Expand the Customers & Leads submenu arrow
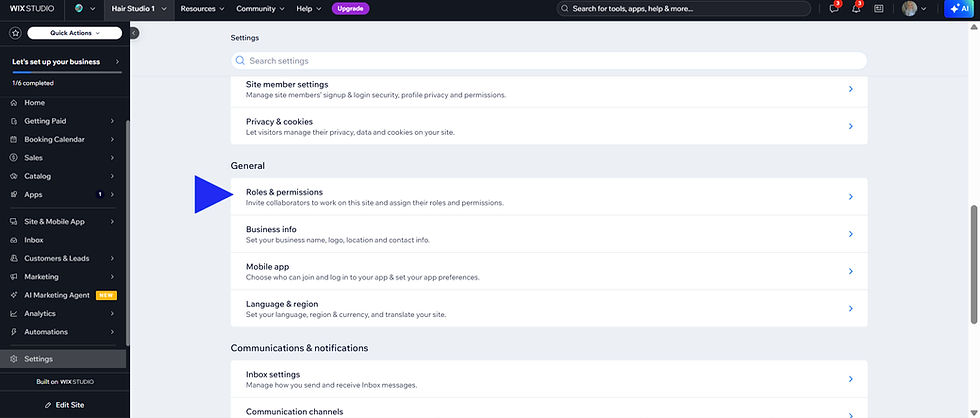 [112, 258]
